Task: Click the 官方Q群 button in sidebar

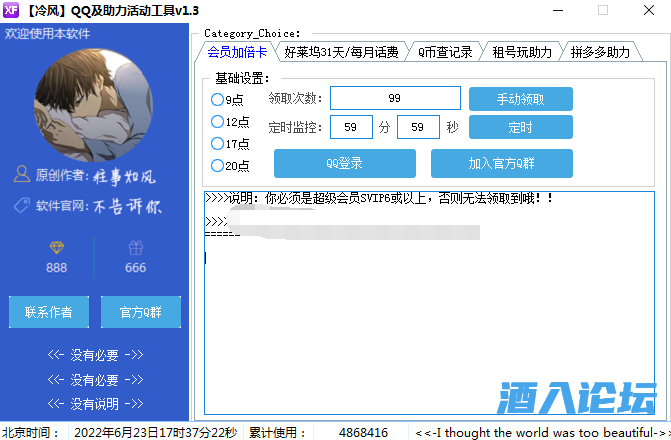Action: (141, 312)
